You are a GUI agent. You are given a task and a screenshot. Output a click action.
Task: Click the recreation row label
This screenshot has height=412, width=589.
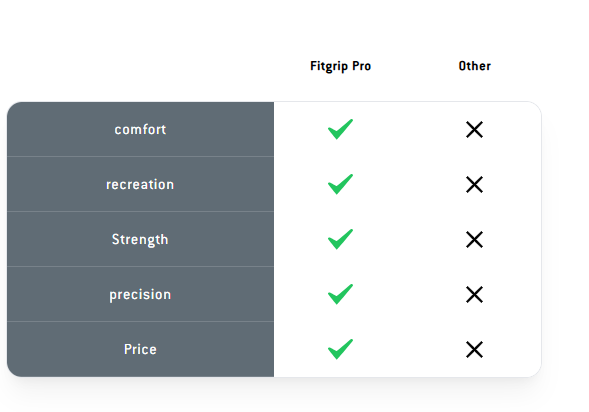click(x=140, y=184)
